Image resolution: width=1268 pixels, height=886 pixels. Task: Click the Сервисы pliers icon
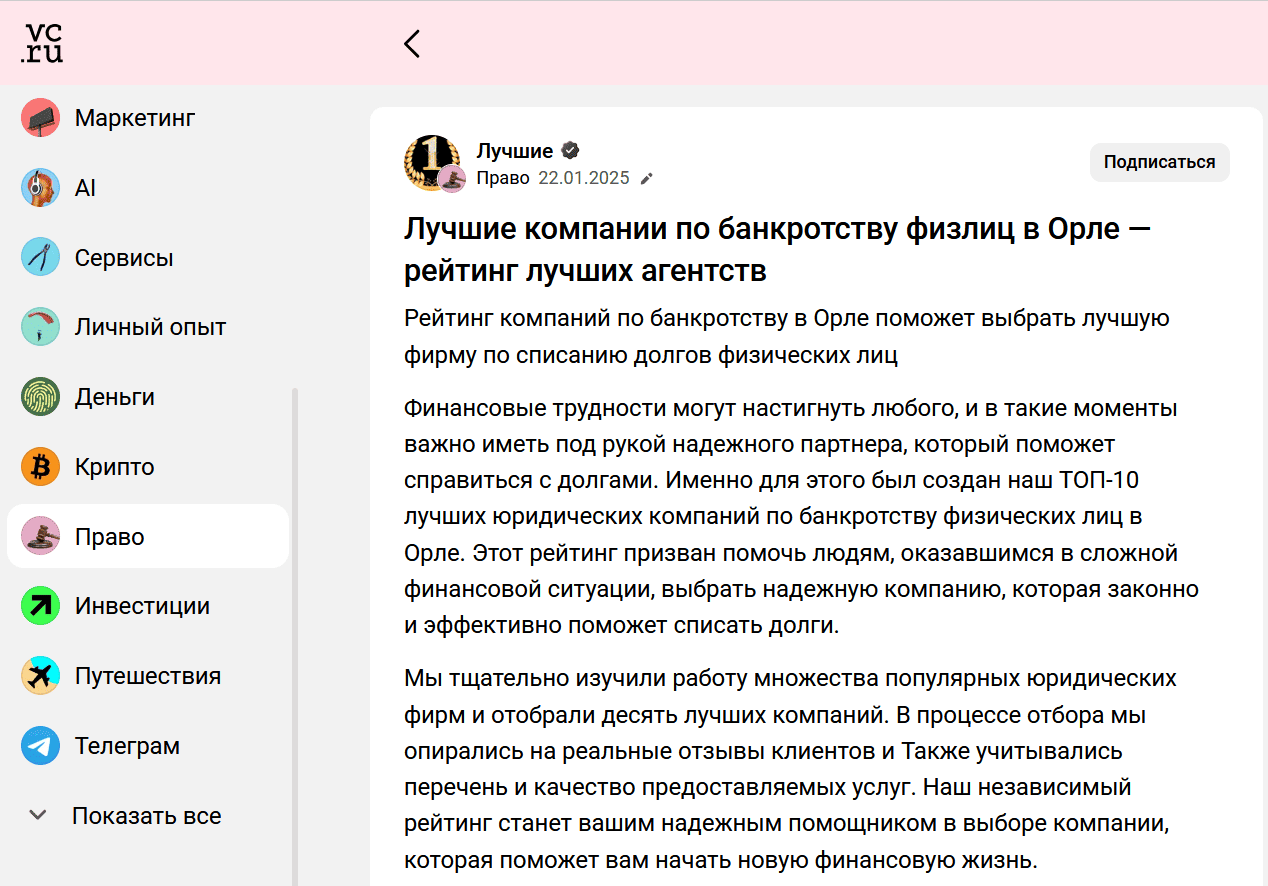point(41,258)
